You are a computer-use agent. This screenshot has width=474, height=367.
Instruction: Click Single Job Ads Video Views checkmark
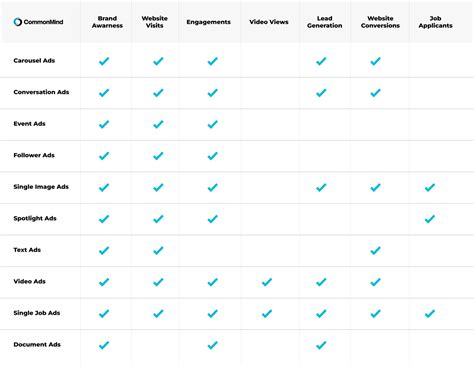[267, 314]
